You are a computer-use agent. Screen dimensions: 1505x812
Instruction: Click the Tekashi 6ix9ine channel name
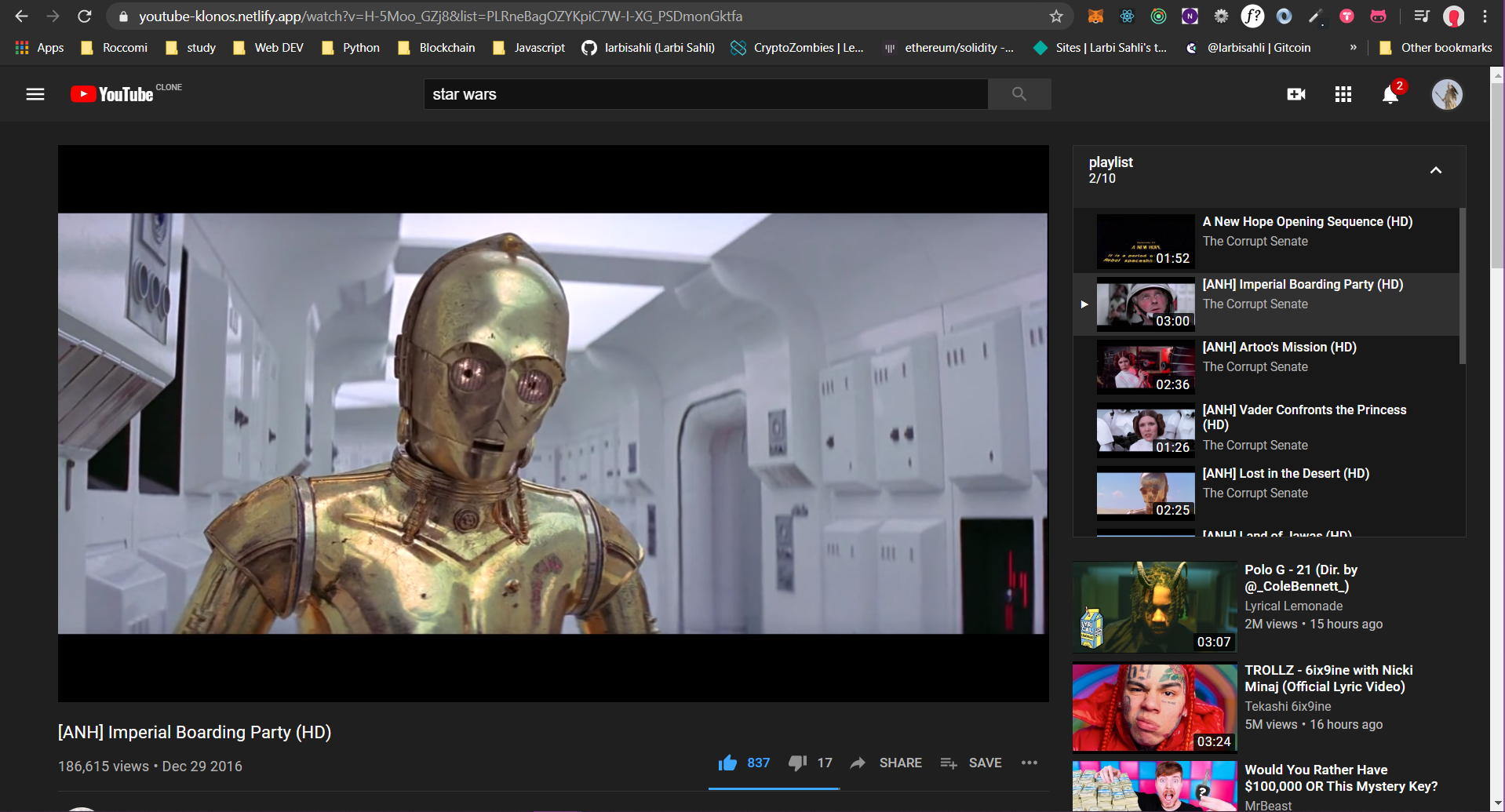click(x=1288, y=706)
